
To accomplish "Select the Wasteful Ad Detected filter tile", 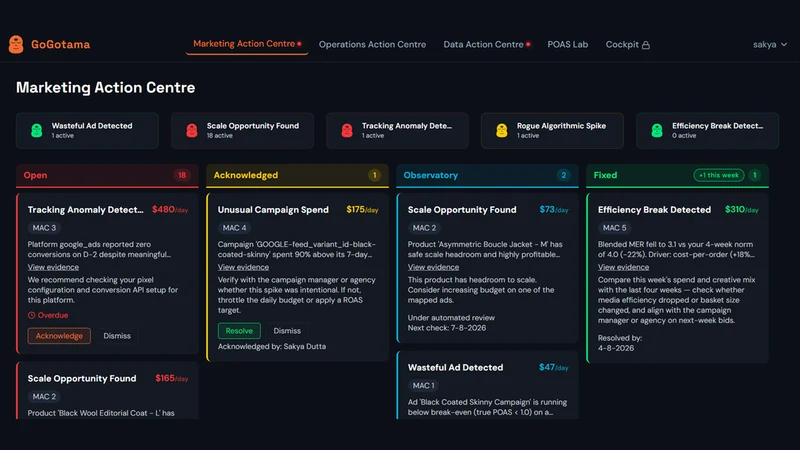I will [87, 131].
